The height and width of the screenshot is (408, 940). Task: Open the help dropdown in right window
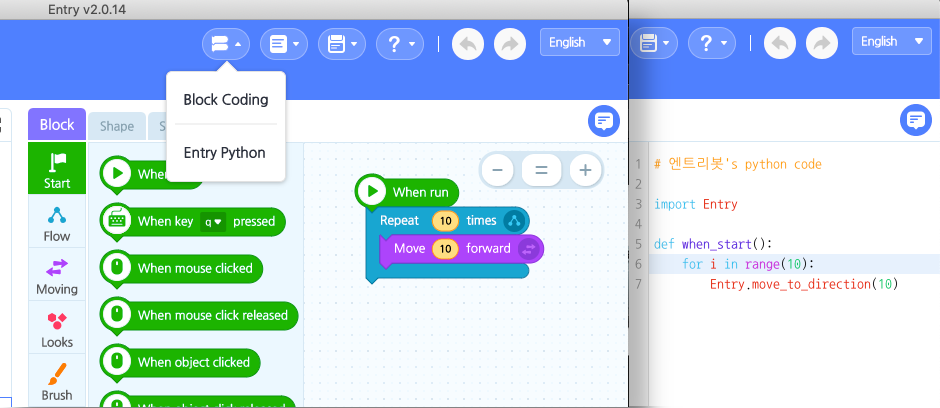click(712, 43)
